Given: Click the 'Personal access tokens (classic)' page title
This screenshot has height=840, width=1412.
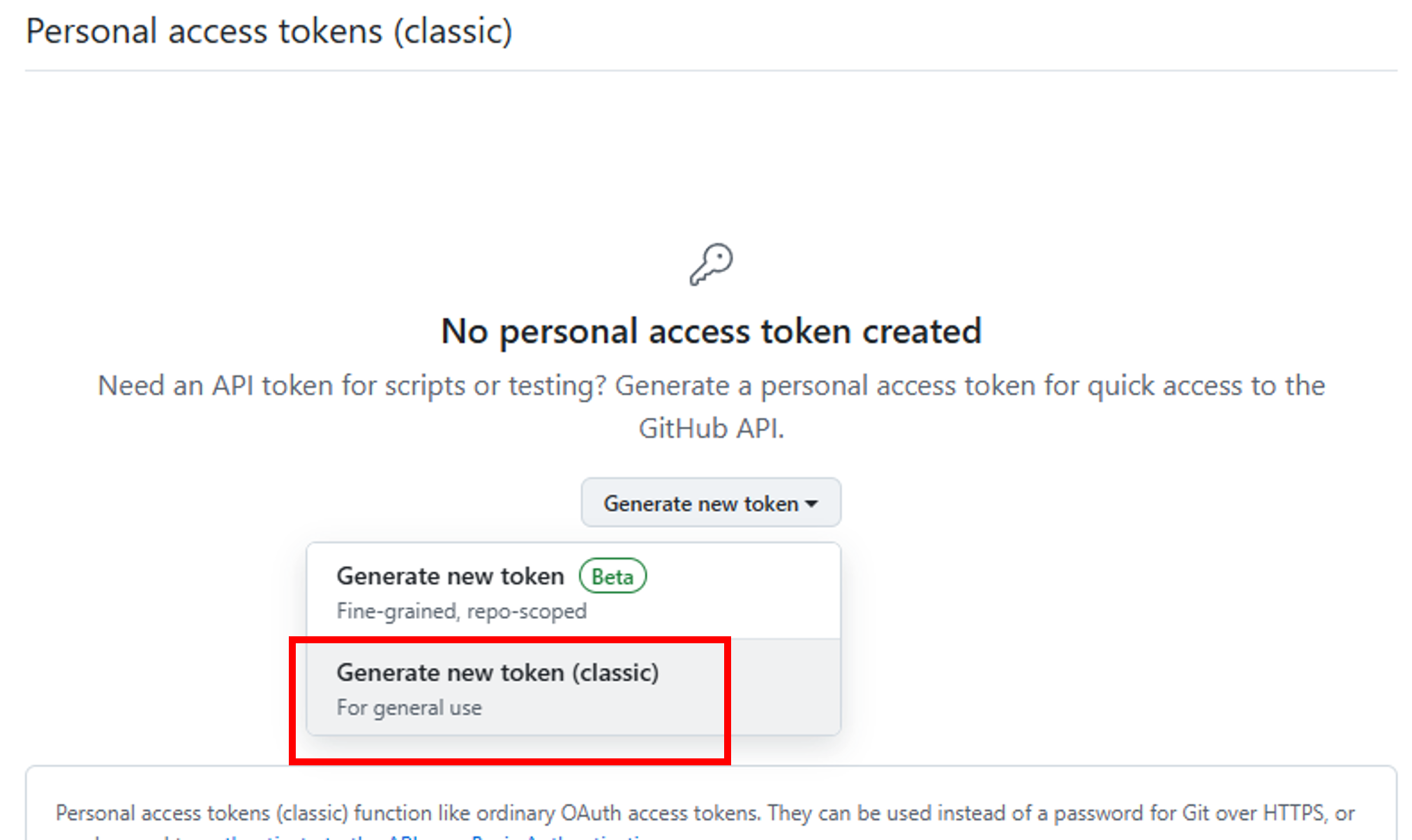Looking at the screenshot, I should (x=269, y=31).
